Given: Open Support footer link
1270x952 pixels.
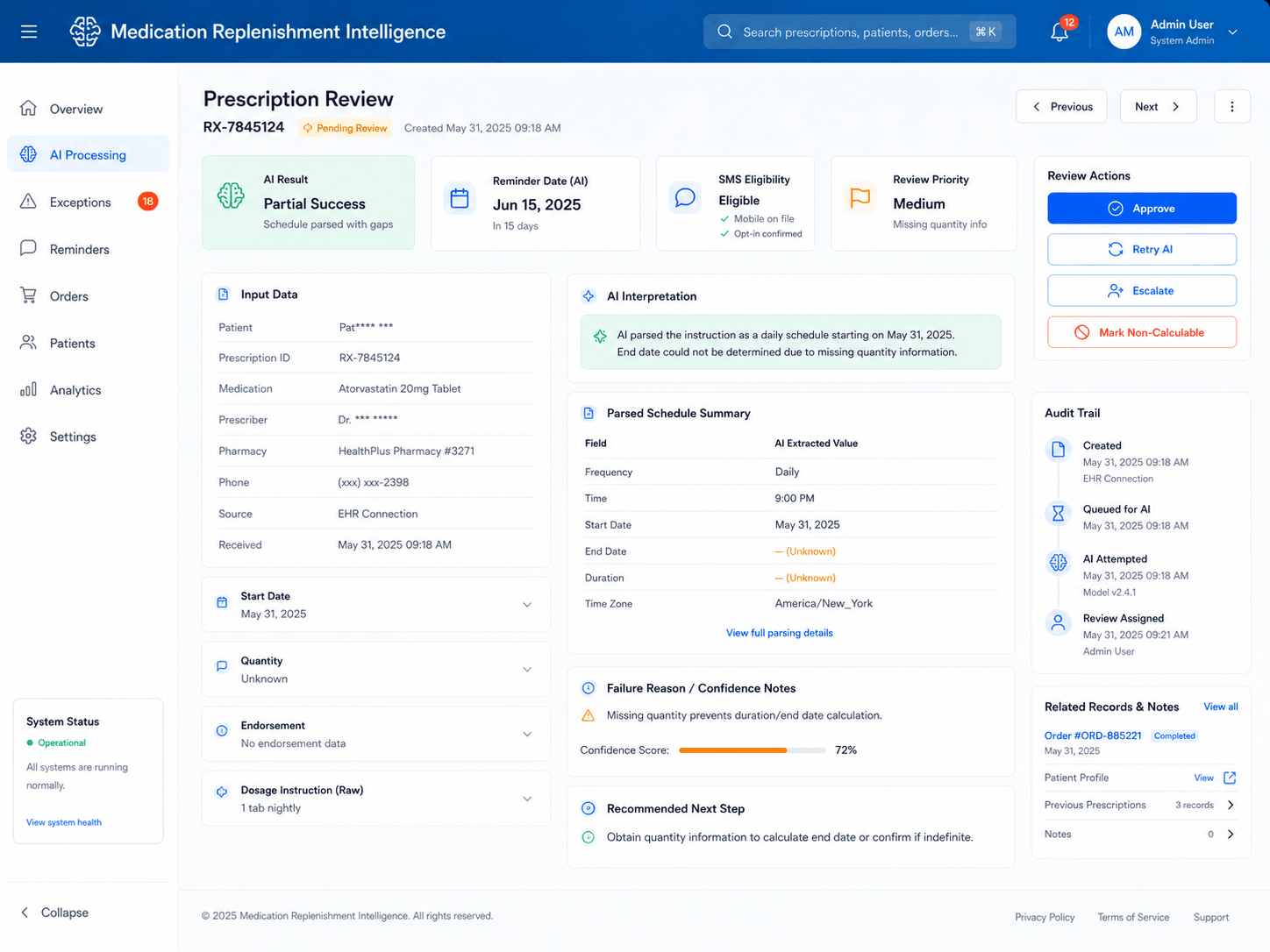Looking at the screenshot, I should point(1211,917).
